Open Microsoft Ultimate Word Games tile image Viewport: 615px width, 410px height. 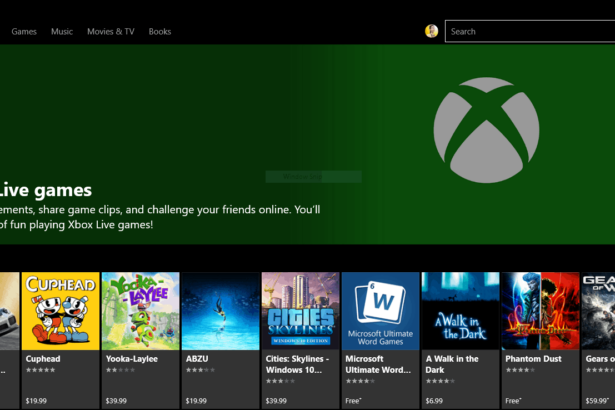click(x=380, y=311)
